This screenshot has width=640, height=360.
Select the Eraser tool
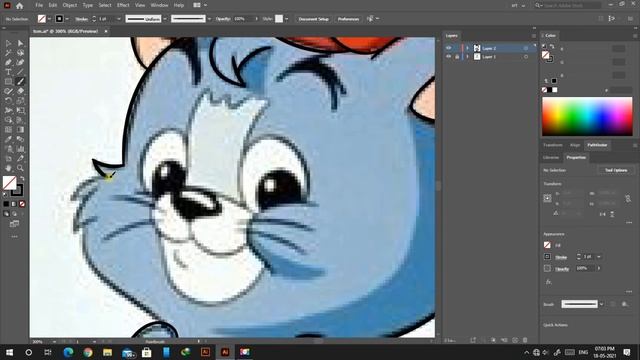20,91
